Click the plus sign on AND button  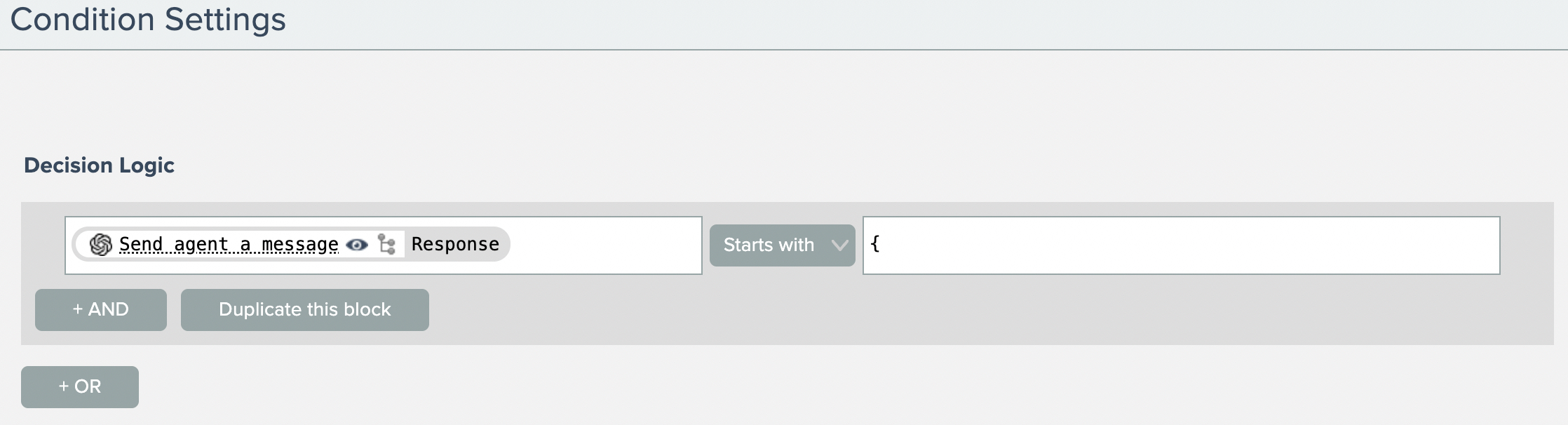[x=78, y=309]
